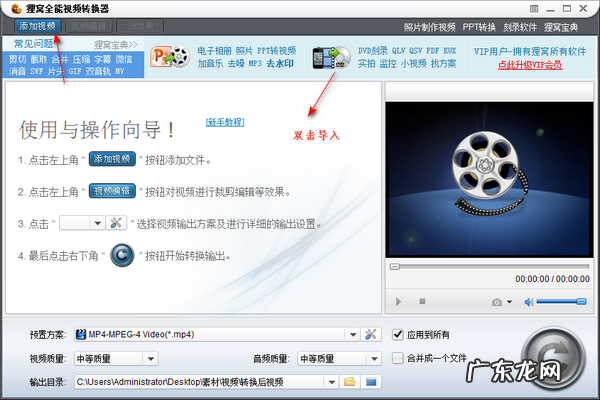Click the 3D效果 toolbar button
600x400 pixels.
pyautogui.click(x=140, y=26)
